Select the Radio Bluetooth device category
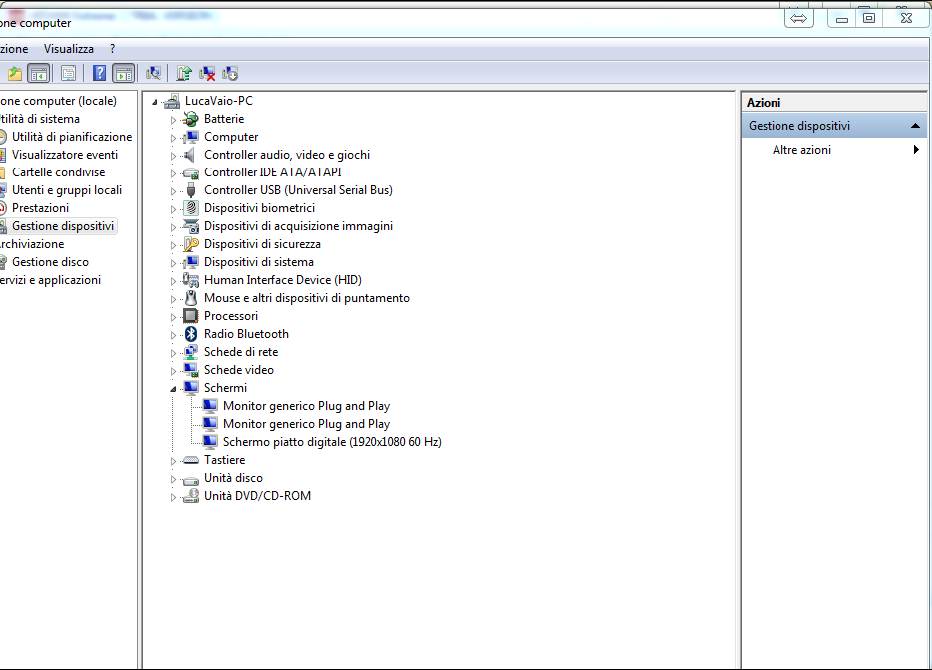 (246, 334)
